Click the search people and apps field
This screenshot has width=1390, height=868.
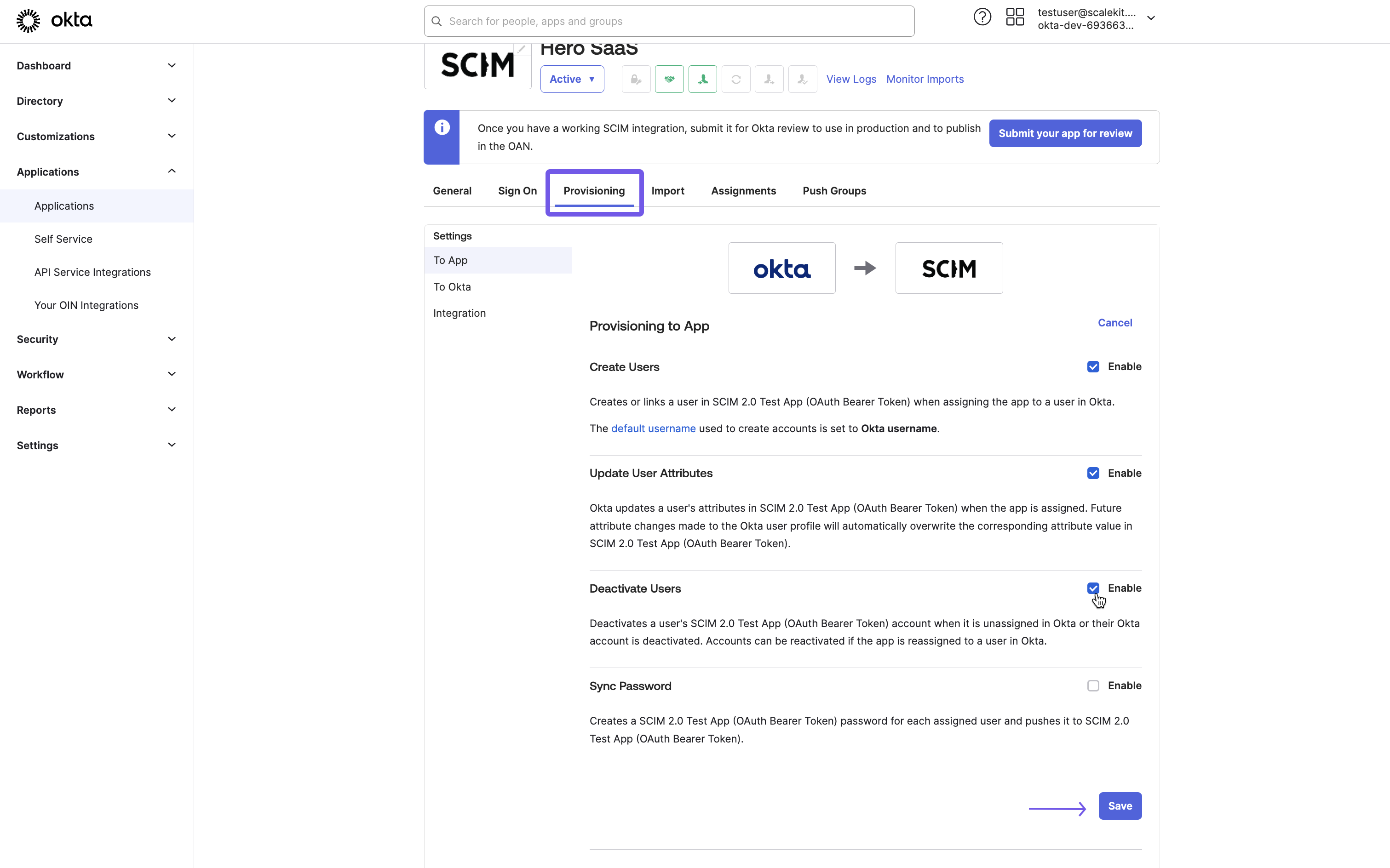[668, 21]
